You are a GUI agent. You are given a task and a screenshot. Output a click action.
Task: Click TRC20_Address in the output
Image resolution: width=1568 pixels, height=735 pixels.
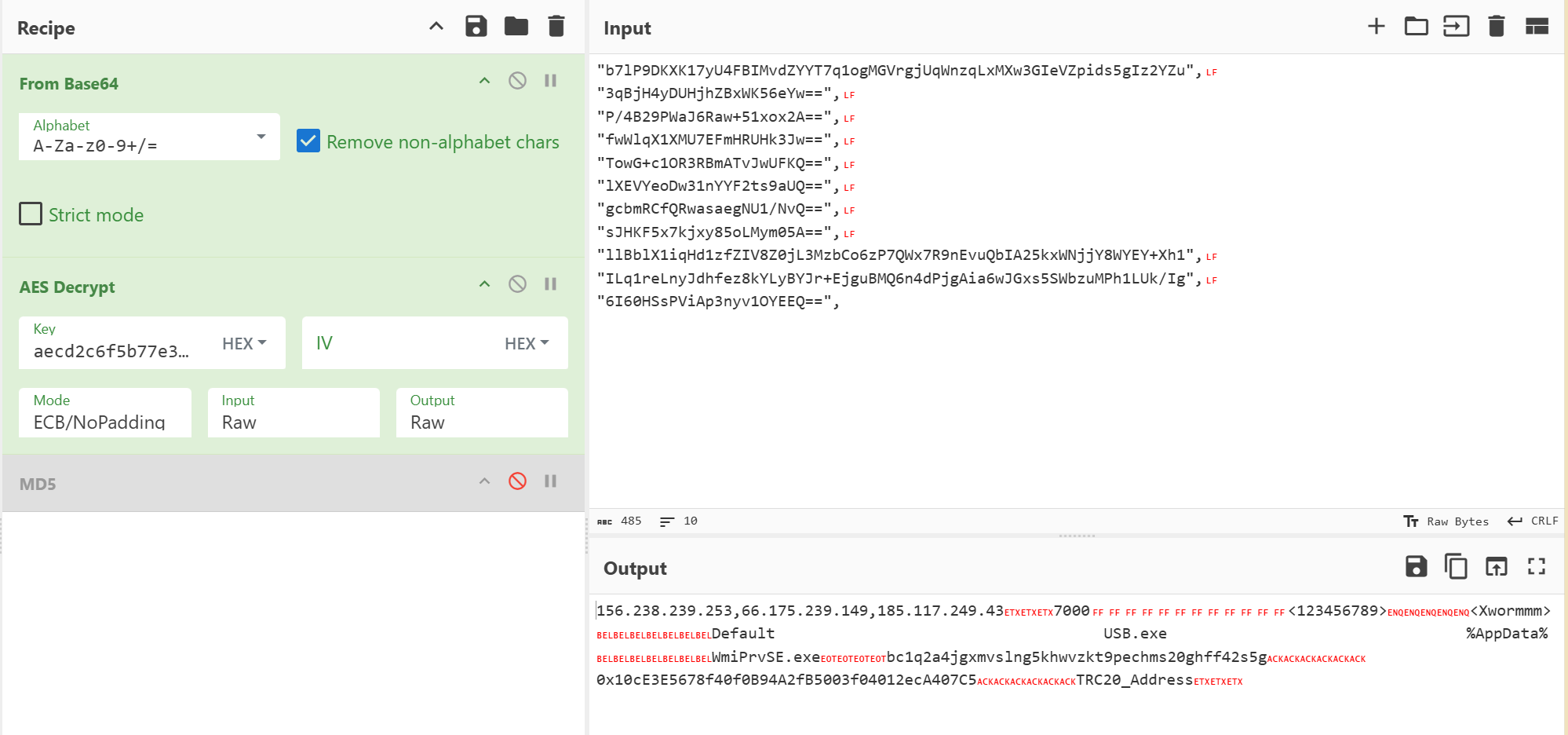(x=1135, y=680)
